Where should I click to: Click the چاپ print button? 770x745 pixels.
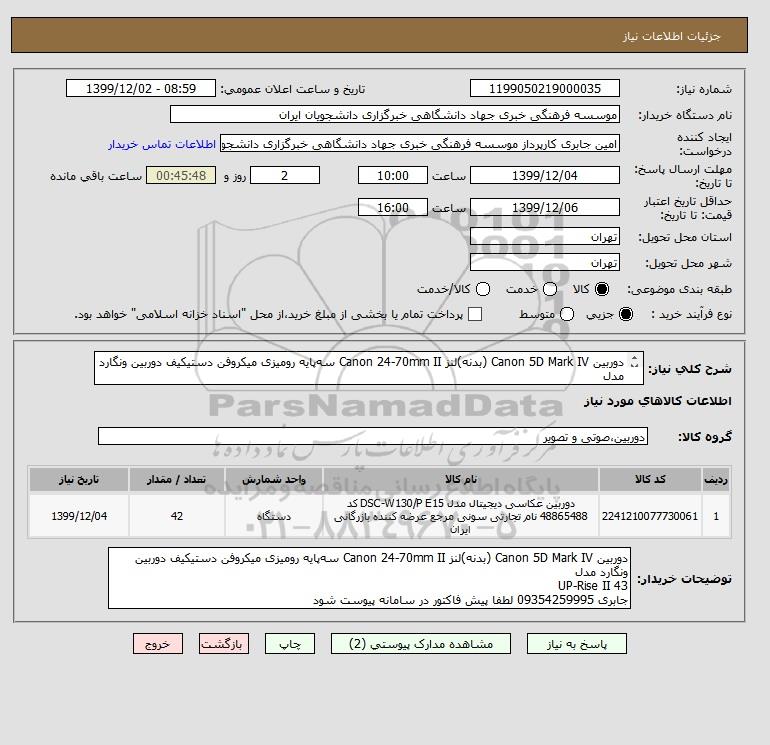(x=290, y=644)
